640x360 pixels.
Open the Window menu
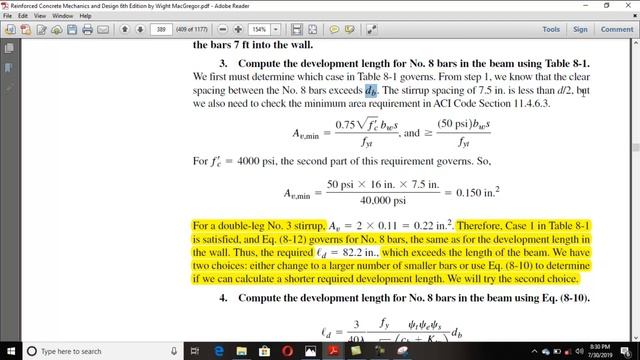pos(62,16)
